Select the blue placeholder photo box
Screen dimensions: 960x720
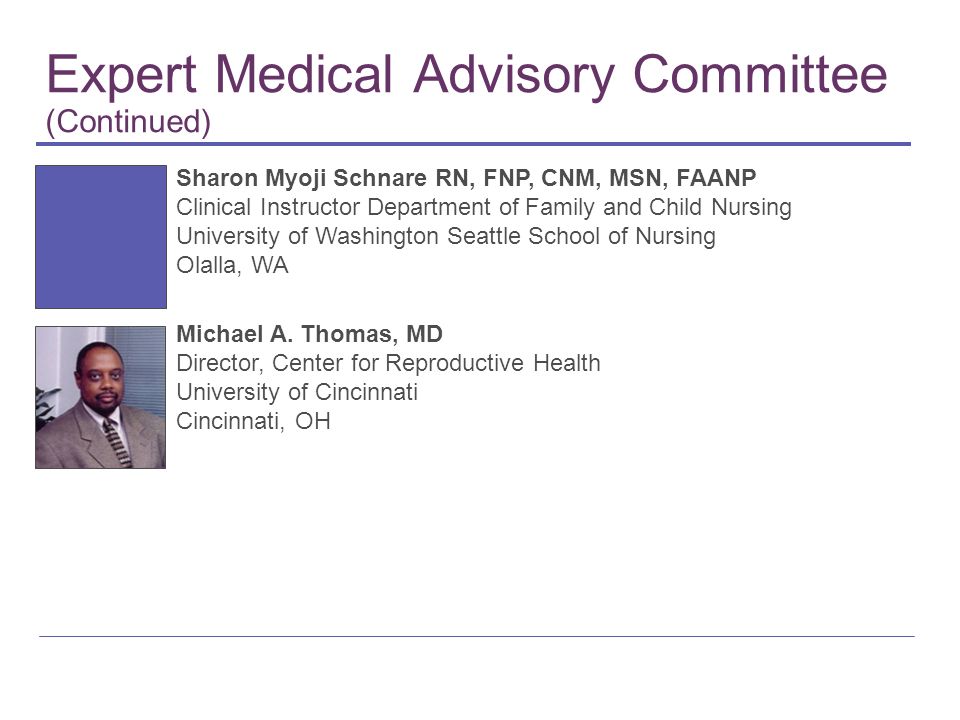(101, 236)
